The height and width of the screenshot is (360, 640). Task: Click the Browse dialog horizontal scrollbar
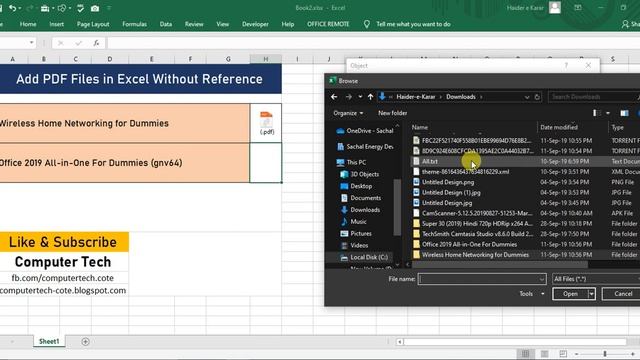click(x=500, y=264)
